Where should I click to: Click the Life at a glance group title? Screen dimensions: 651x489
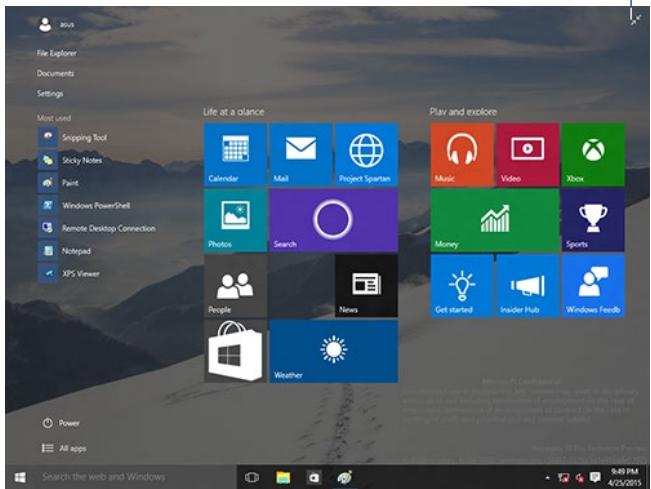click(x=233, y=112)
